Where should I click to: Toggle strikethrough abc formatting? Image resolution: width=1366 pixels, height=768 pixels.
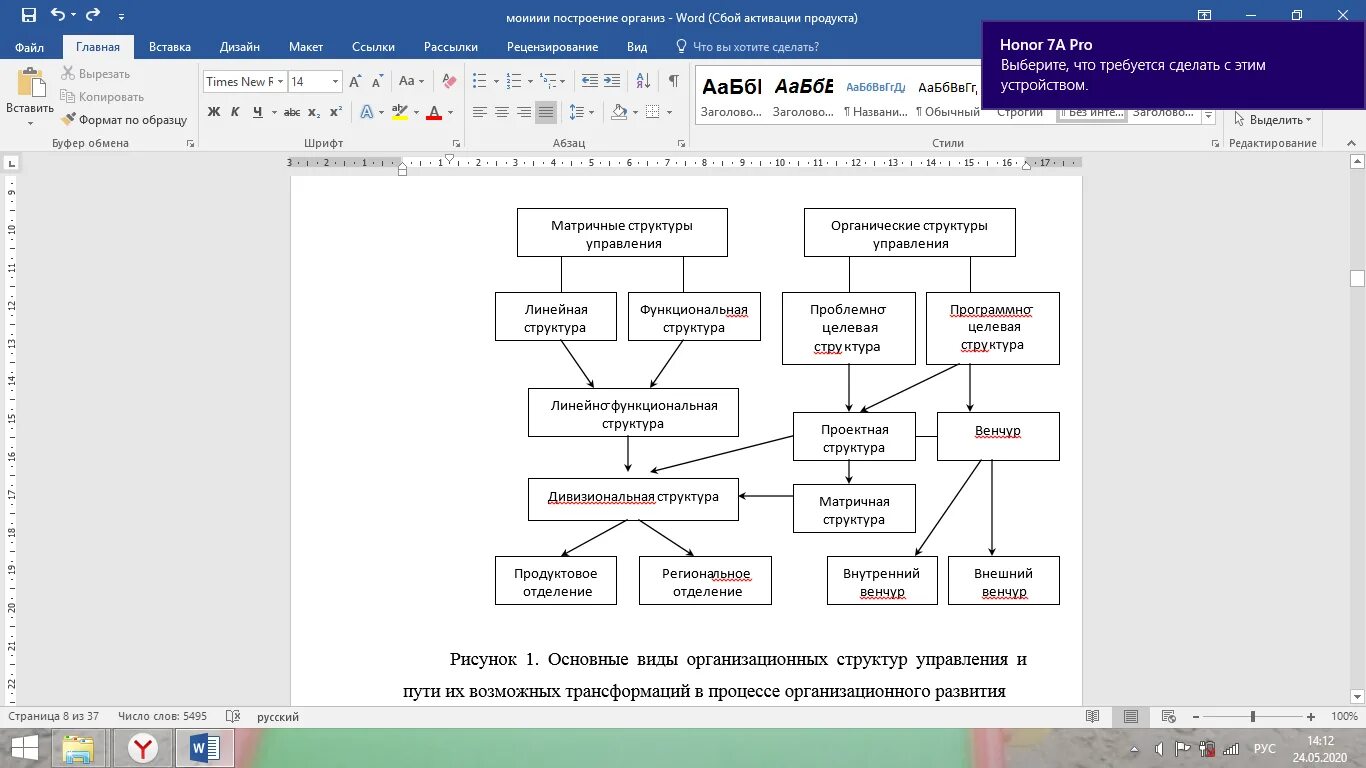293,112
